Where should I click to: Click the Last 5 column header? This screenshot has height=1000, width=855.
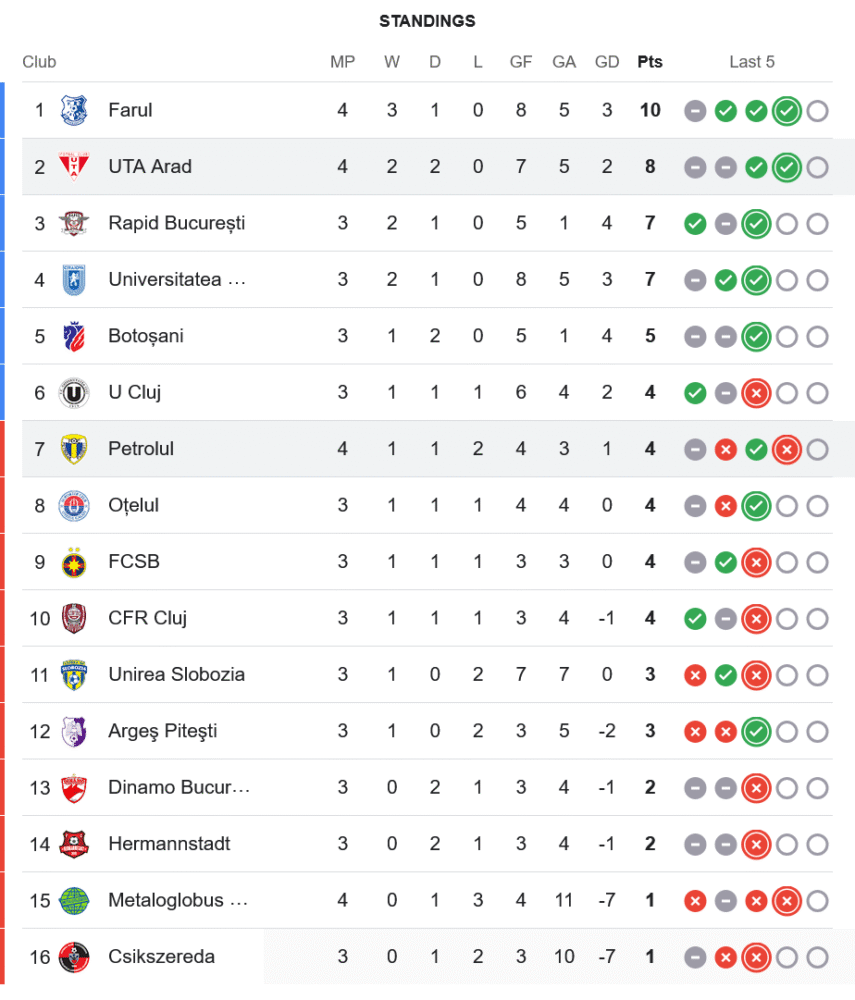[x=752, y=62]
